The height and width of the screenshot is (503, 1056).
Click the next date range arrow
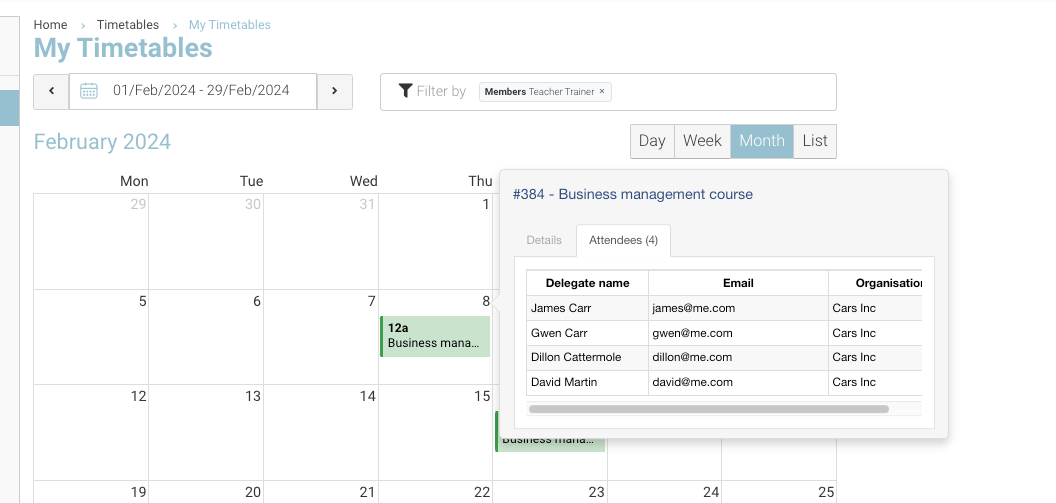pyautogui.click(x=334, y=91)
